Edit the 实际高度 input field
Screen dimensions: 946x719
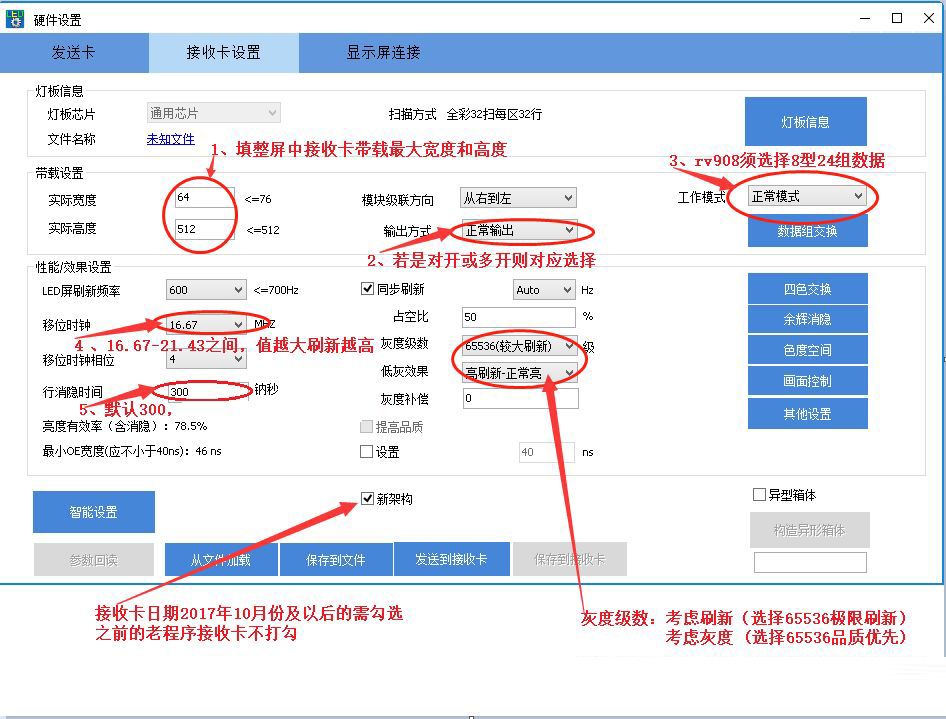[205, 229]
